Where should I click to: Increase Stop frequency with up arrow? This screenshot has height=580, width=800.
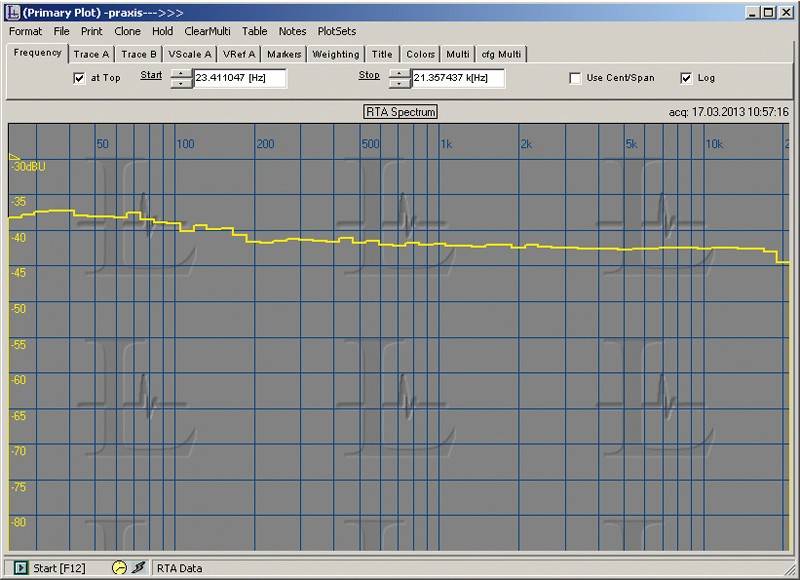[x=399, y=74]
